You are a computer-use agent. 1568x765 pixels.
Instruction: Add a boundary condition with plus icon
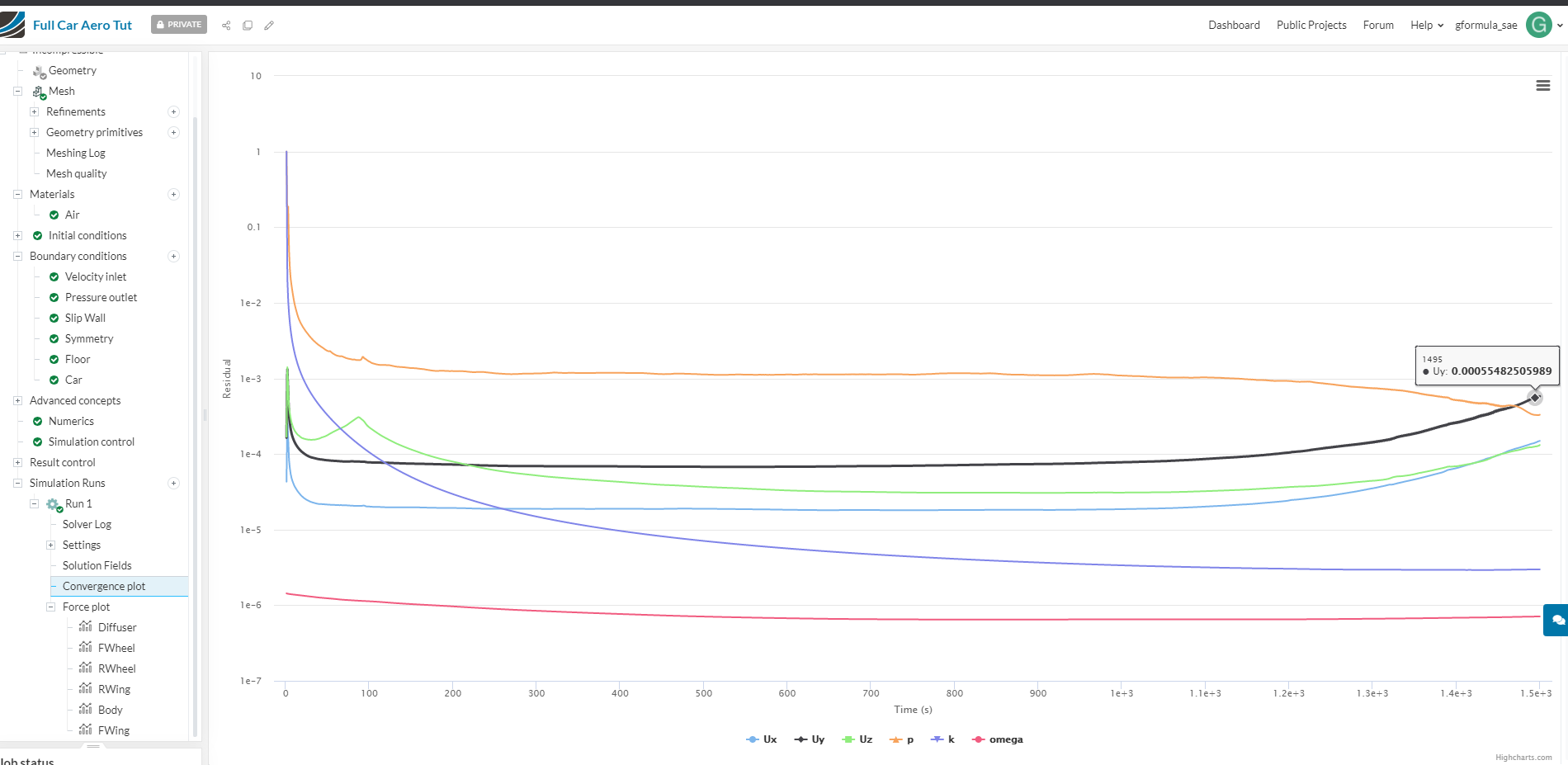pos(173,257)
